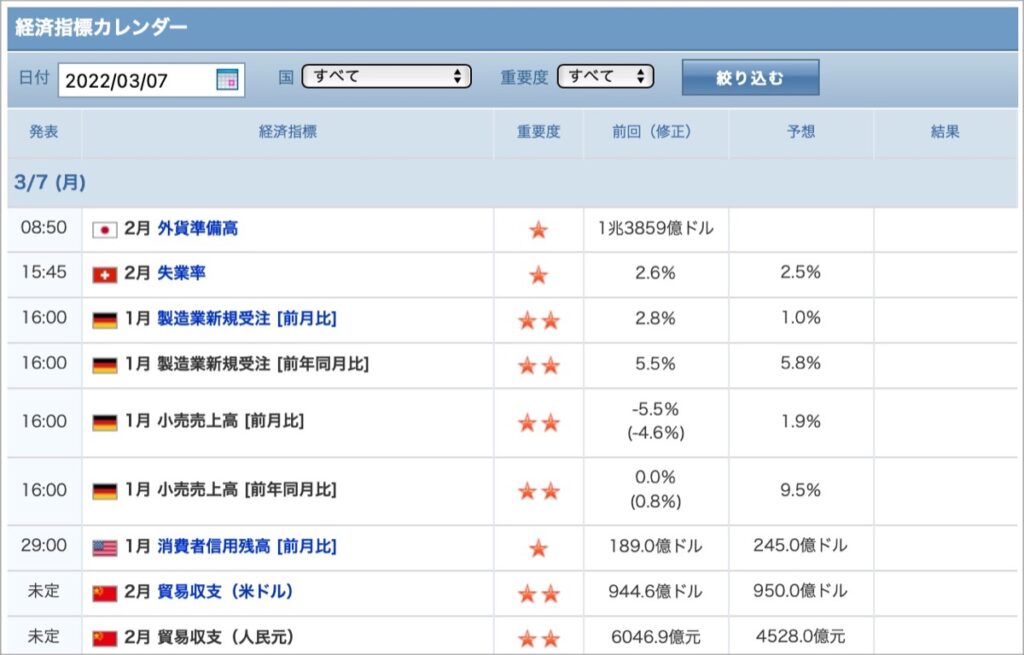Click the German flag for 製造業新規受注 [前月比]
This screenshot has height=655, width=1024.
104,320
